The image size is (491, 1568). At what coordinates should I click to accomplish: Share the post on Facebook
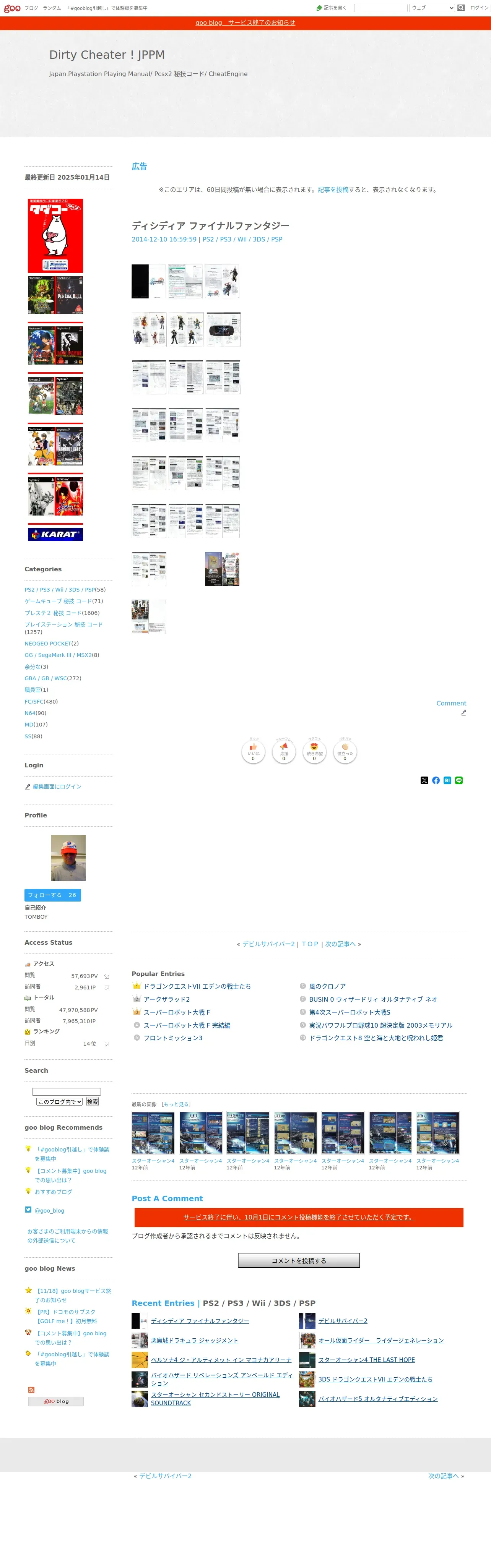(436, 780)
